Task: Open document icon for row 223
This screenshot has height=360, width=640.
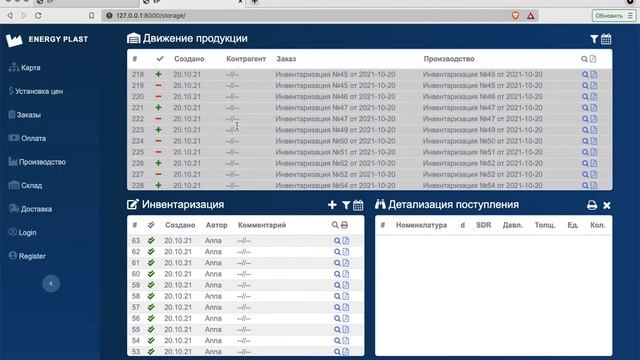Action: (x=594, y=130)
